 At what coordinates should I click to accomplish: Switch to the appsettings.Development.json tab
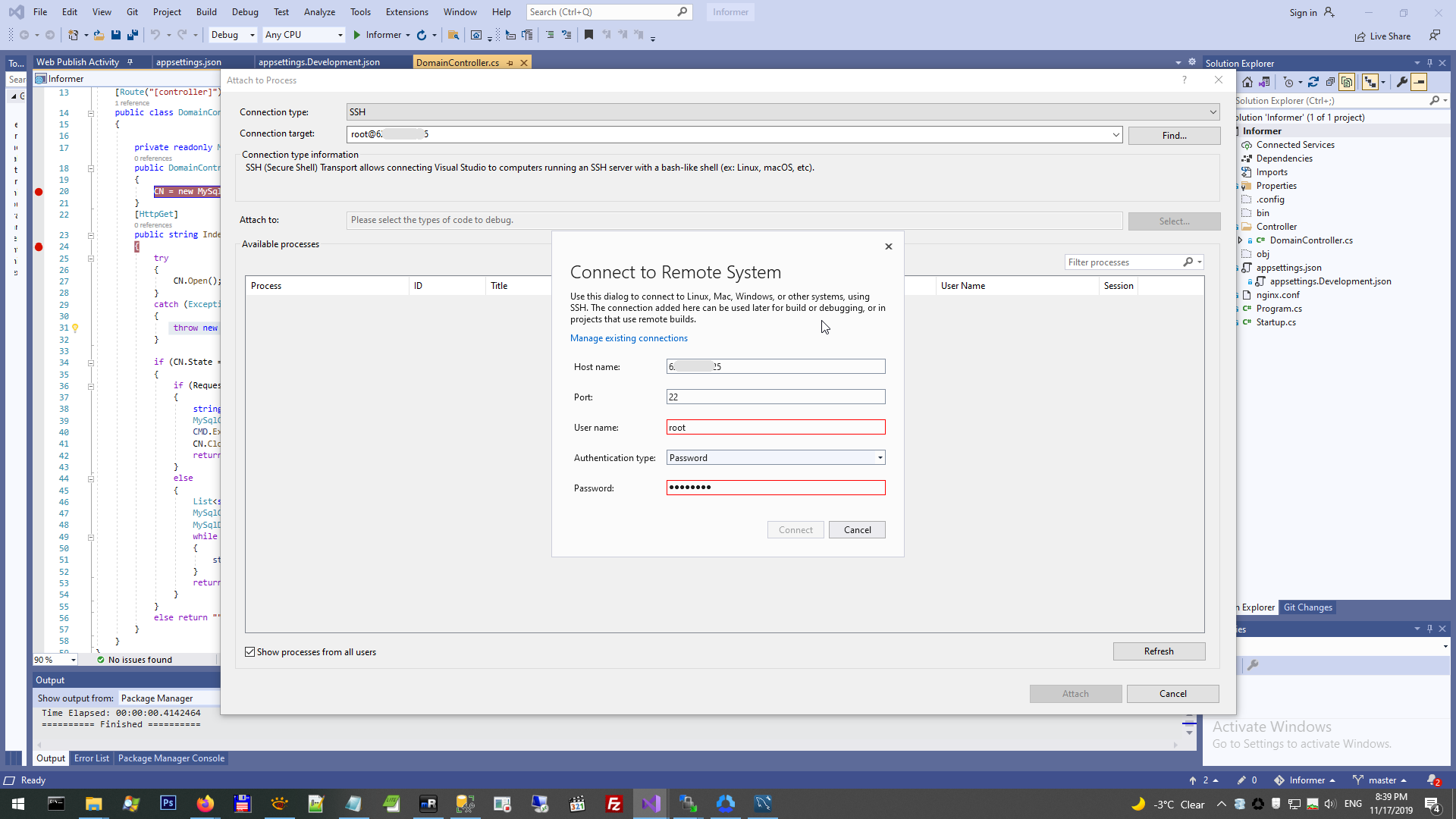tap(318, 62)
